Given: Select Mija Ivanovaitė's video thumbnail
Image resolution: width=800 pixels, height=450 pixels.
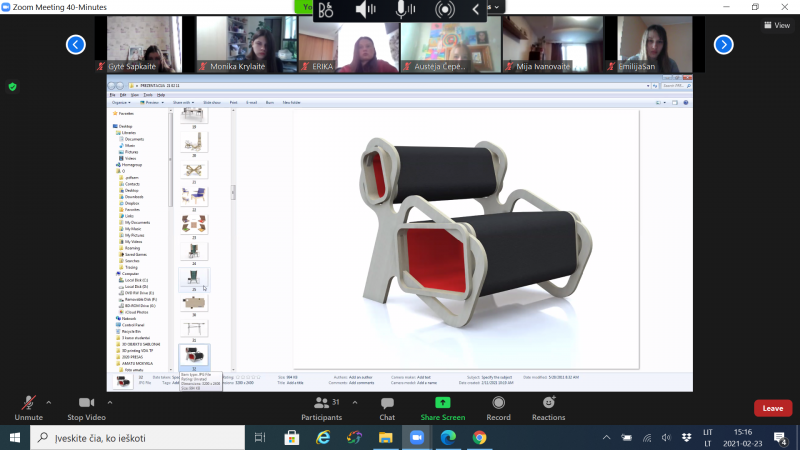Looking at the screenshot, I should [x=553, y=44].
